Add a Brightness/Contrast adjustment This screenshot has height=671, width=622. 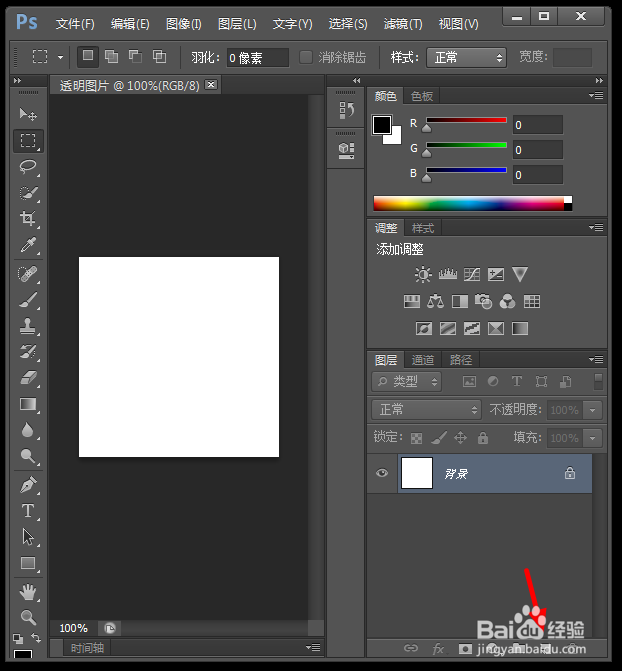[423, 274]
